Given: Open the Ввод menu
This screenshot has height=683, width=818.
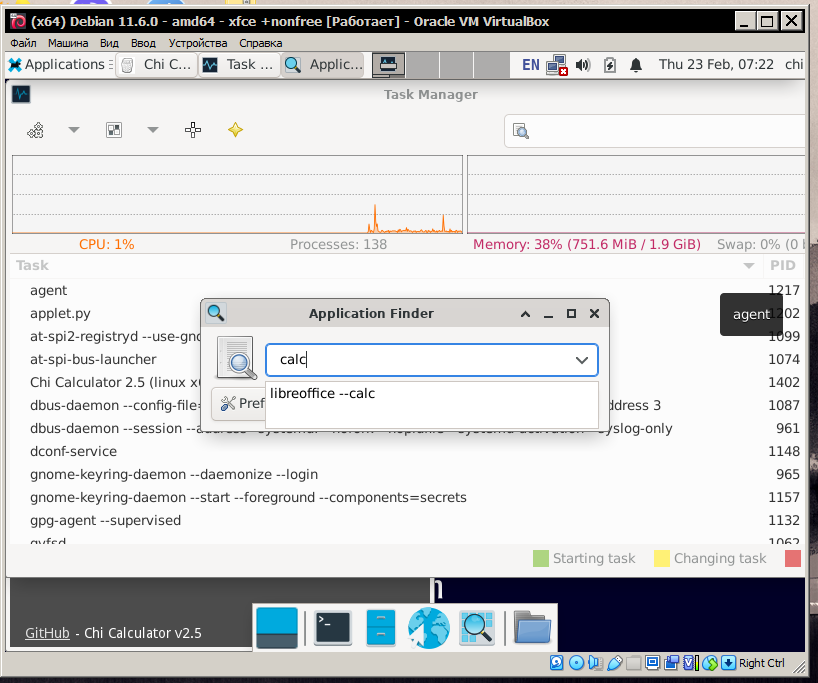Looking at the screenshot, I should click(143, 43).
